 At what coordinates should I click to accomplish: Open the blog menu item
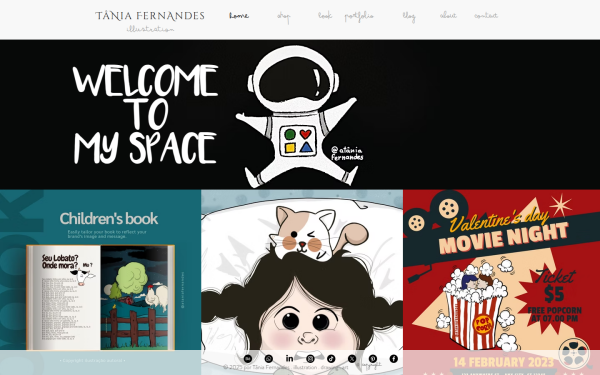[409, 16]
